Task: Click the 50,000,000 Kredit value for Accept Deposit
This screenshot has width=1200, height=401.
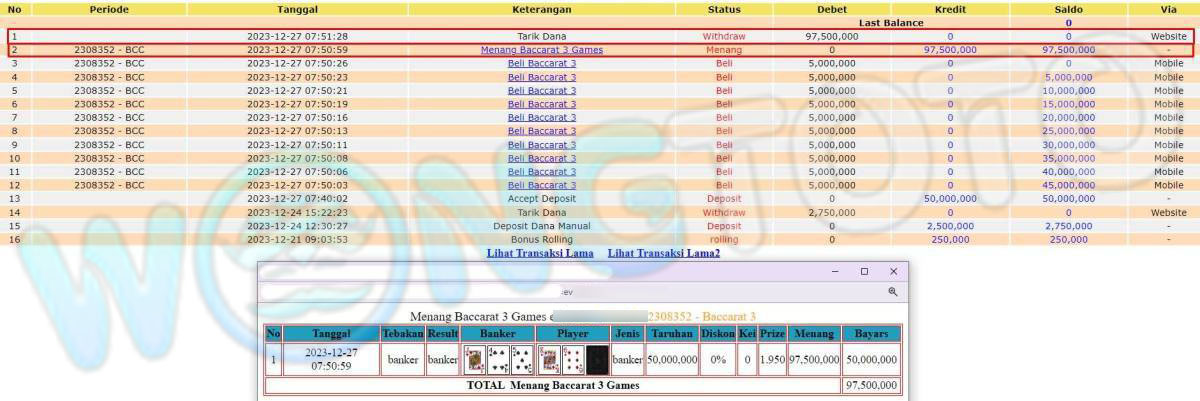Action: 949,199
